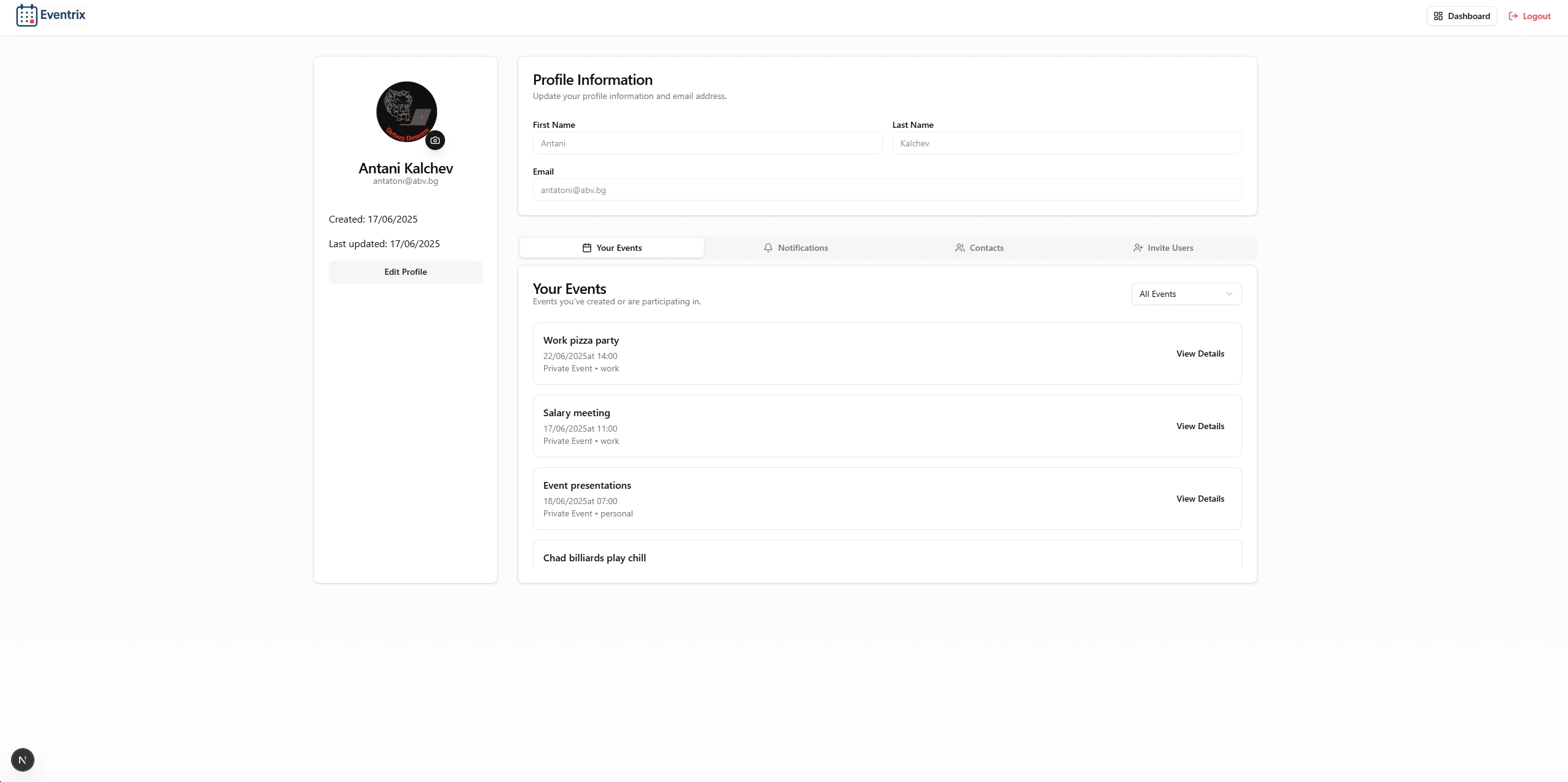The width and height of the screenshot is (1568, 782).
Task: Click the Logout arrow icon
Action: [x=1513, y=16]
